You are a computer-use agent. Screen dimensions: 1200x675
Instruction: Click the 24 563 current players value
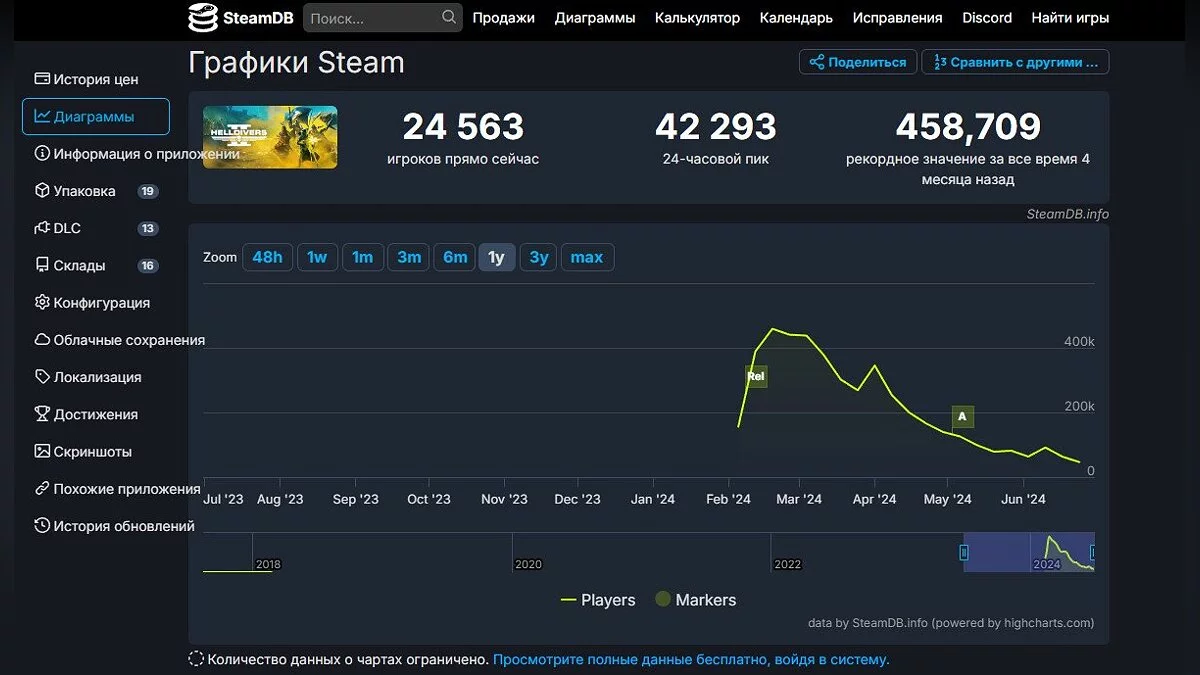463,127
